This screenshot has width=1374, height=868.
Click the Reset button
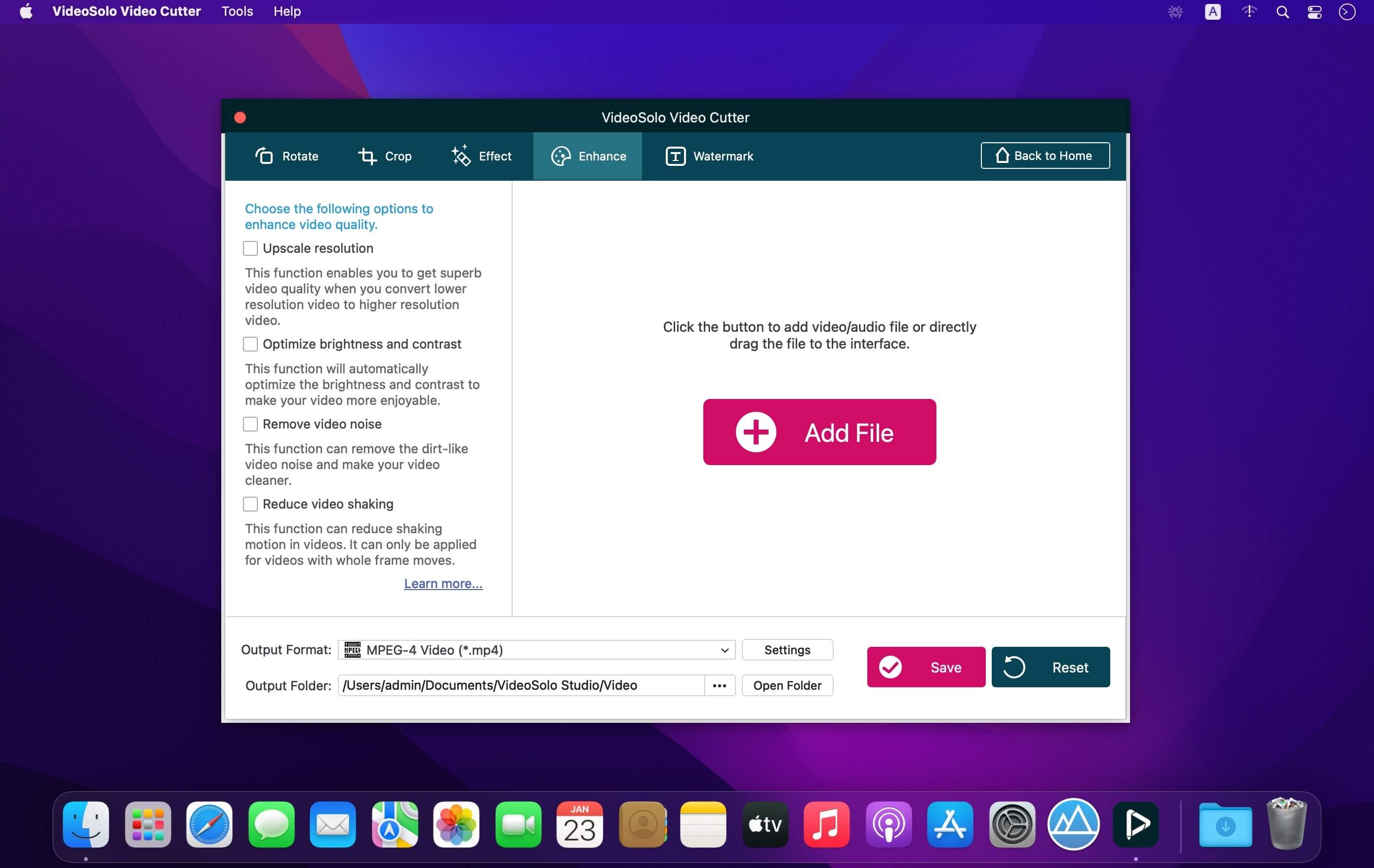coord(1050,666)
